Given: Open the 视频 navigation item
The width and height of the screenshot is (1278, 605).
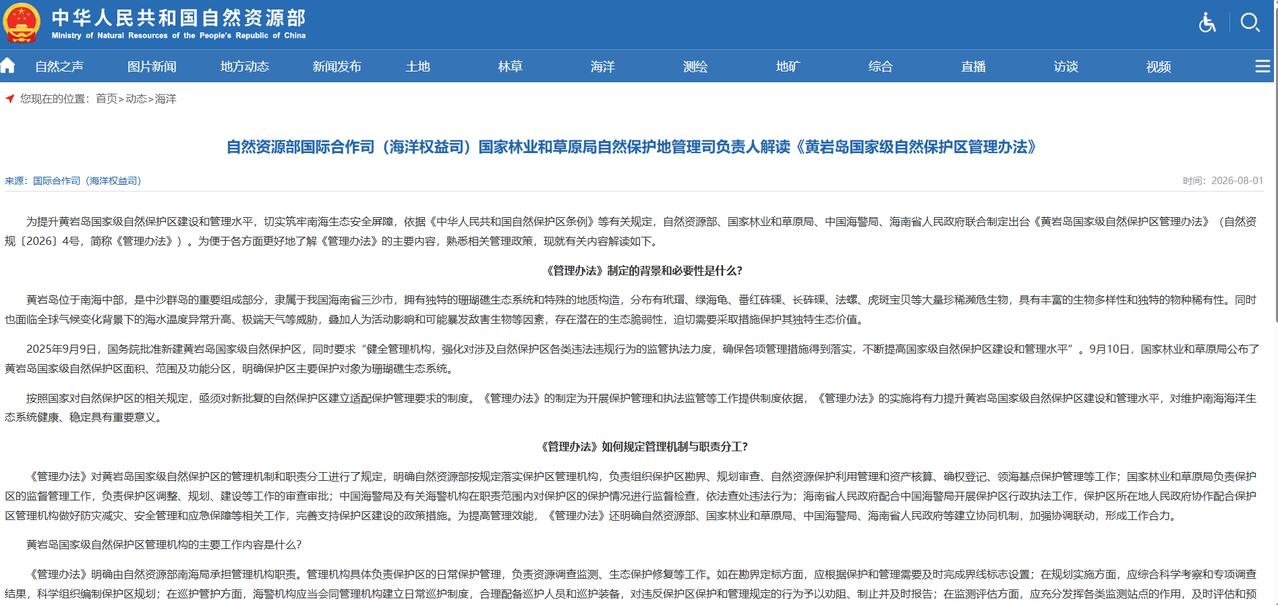Looking at the screenshot, I should [x=1158, y=67].
